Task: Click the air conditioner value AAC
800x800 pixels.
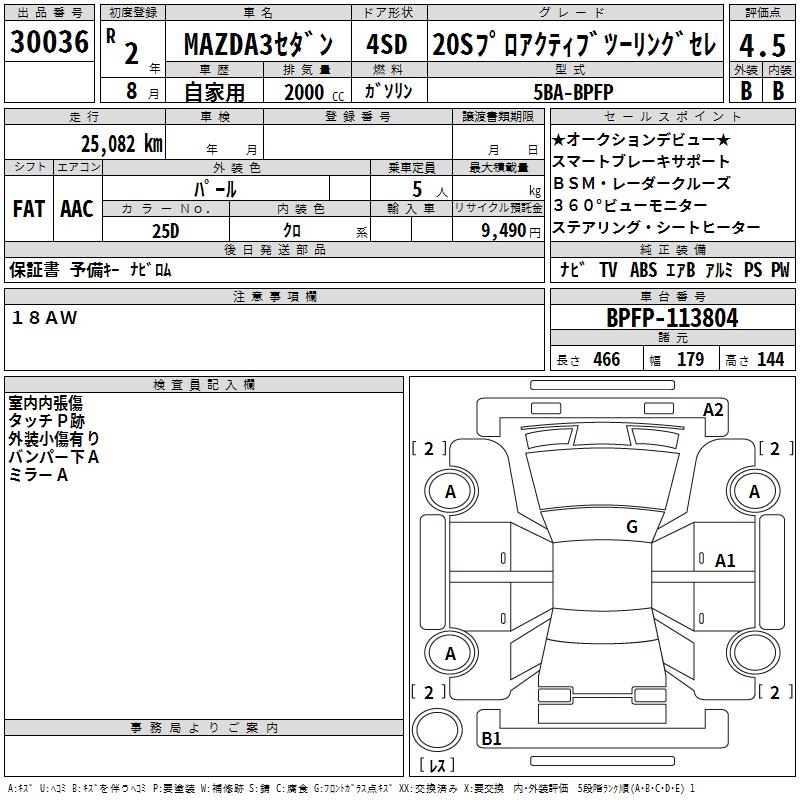Action: pos(77,209)
